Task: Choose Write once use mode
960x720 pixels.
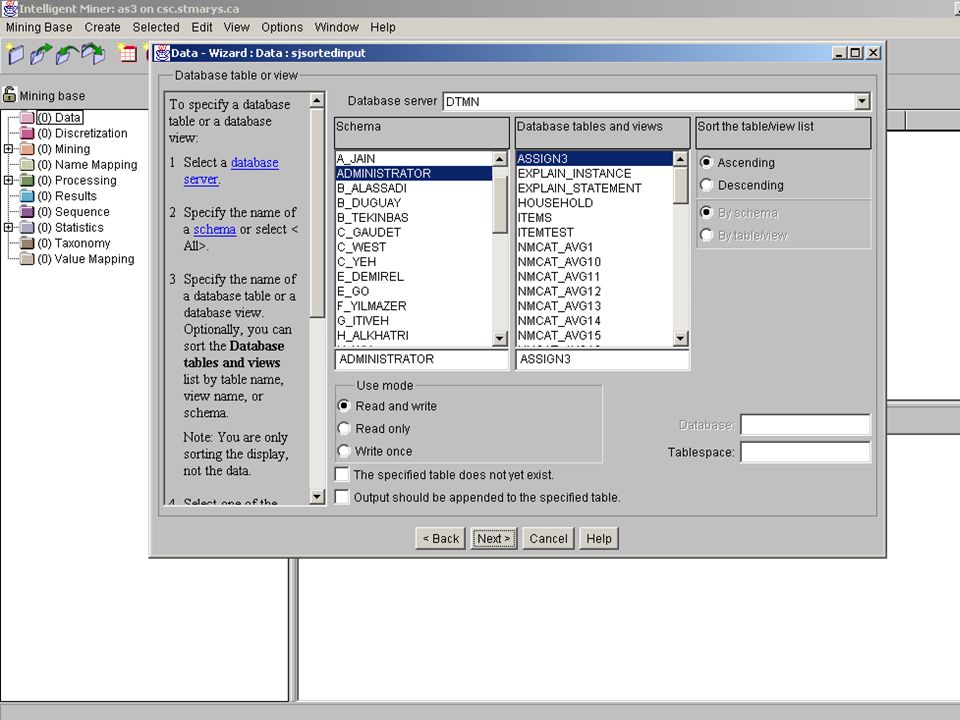Action: click(x=344, y=451)
